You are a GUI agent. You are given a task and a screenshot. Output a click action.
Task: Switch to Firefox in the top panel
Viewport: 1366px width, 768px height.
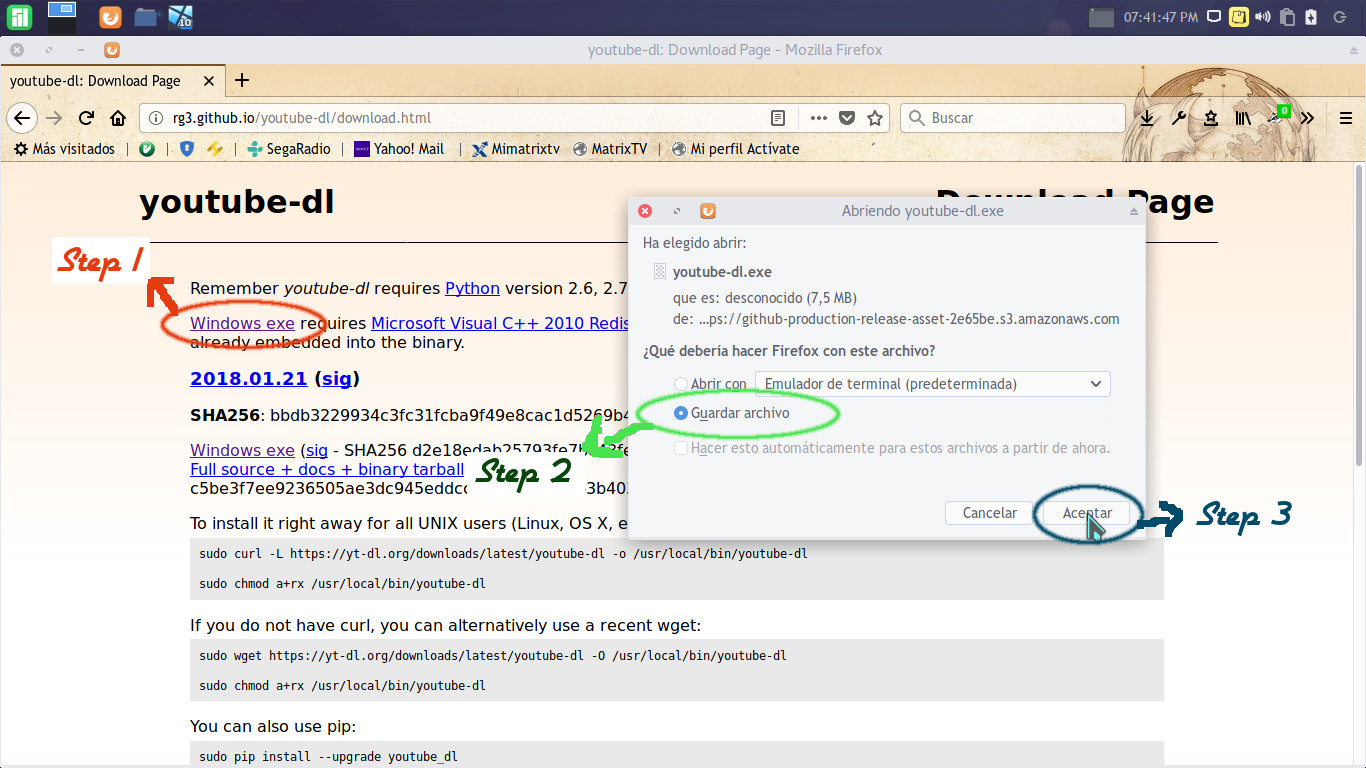[x=110, y=17]
